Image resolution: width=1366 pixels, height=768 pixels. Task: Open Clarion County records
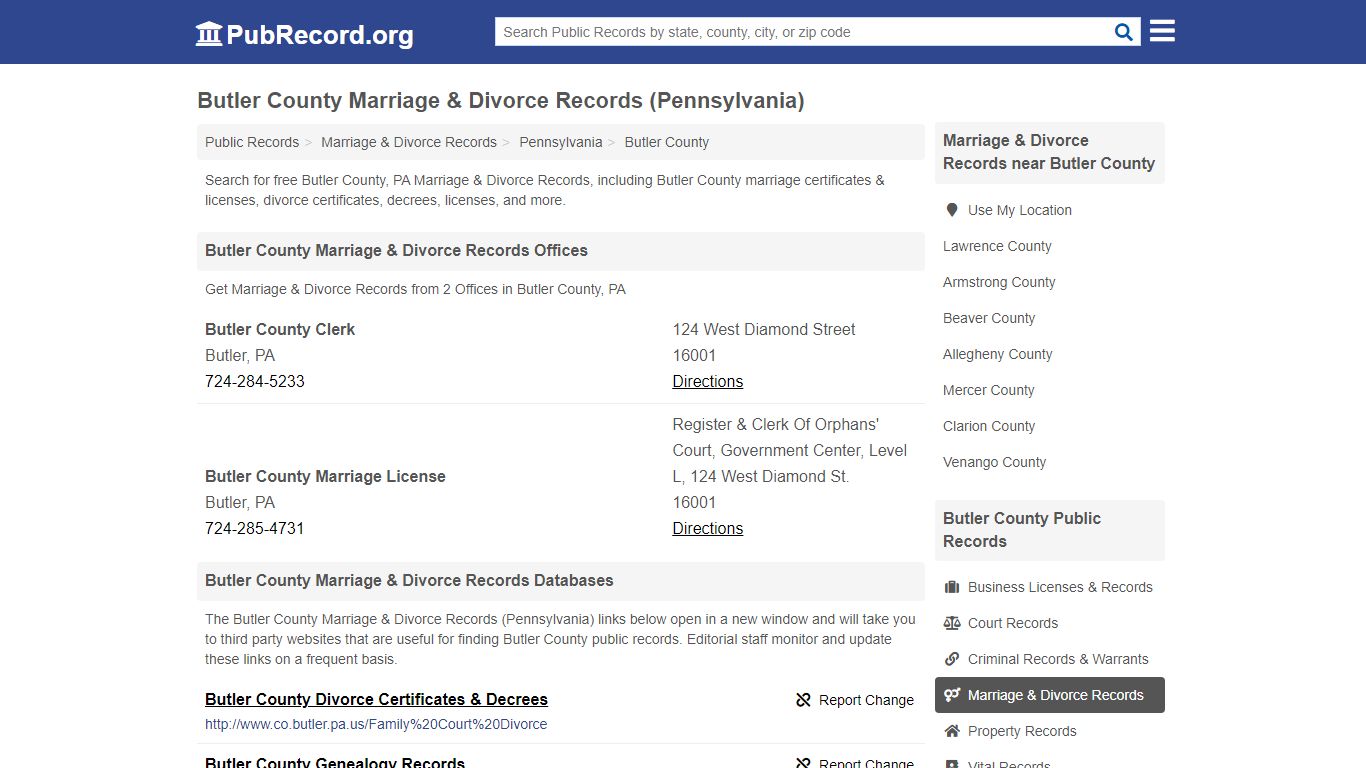coord(989,426)
